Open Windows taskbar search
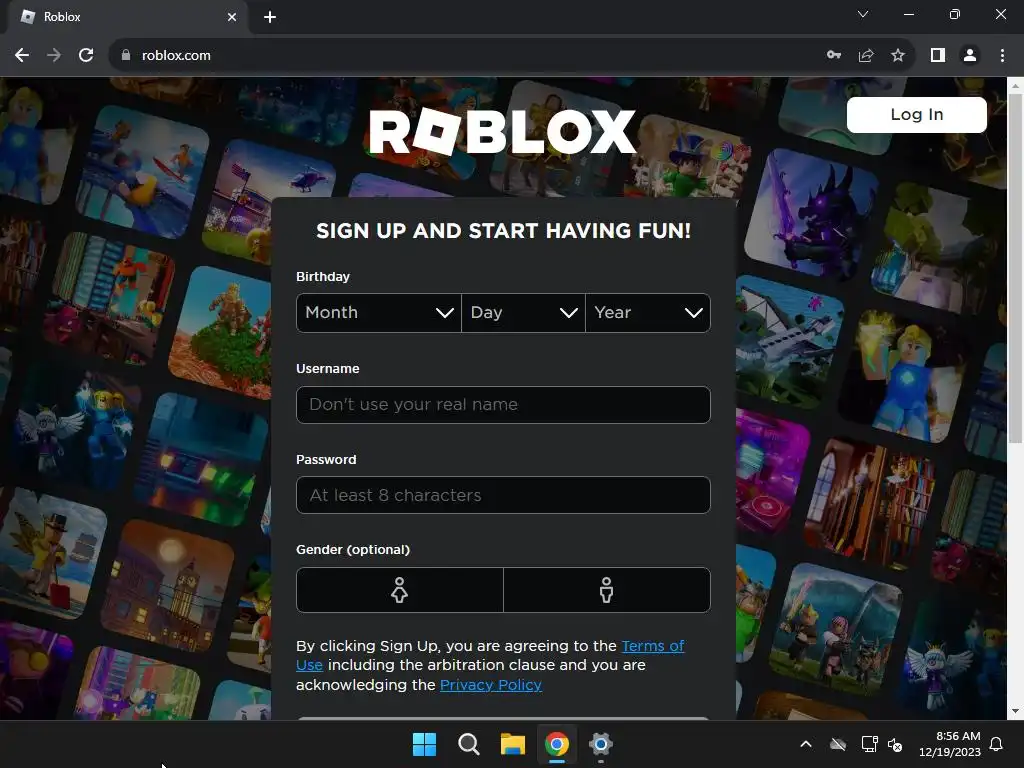The image size is (1024, 768). [468, 744]
